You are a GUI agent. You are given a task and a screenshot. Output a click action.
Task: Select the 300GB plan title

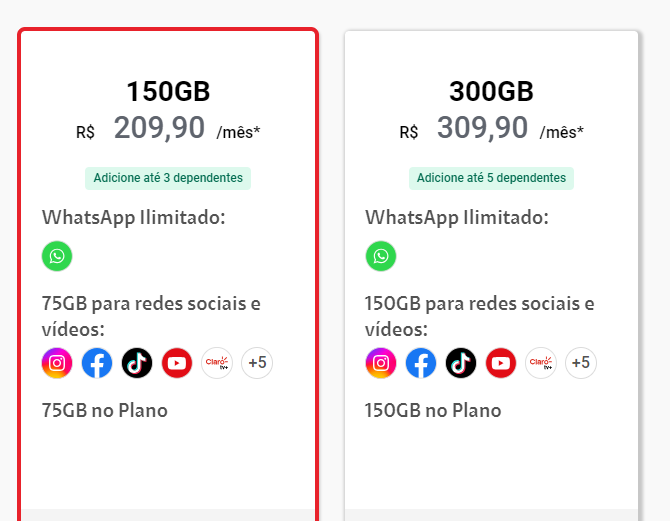(x=491, y=91)
